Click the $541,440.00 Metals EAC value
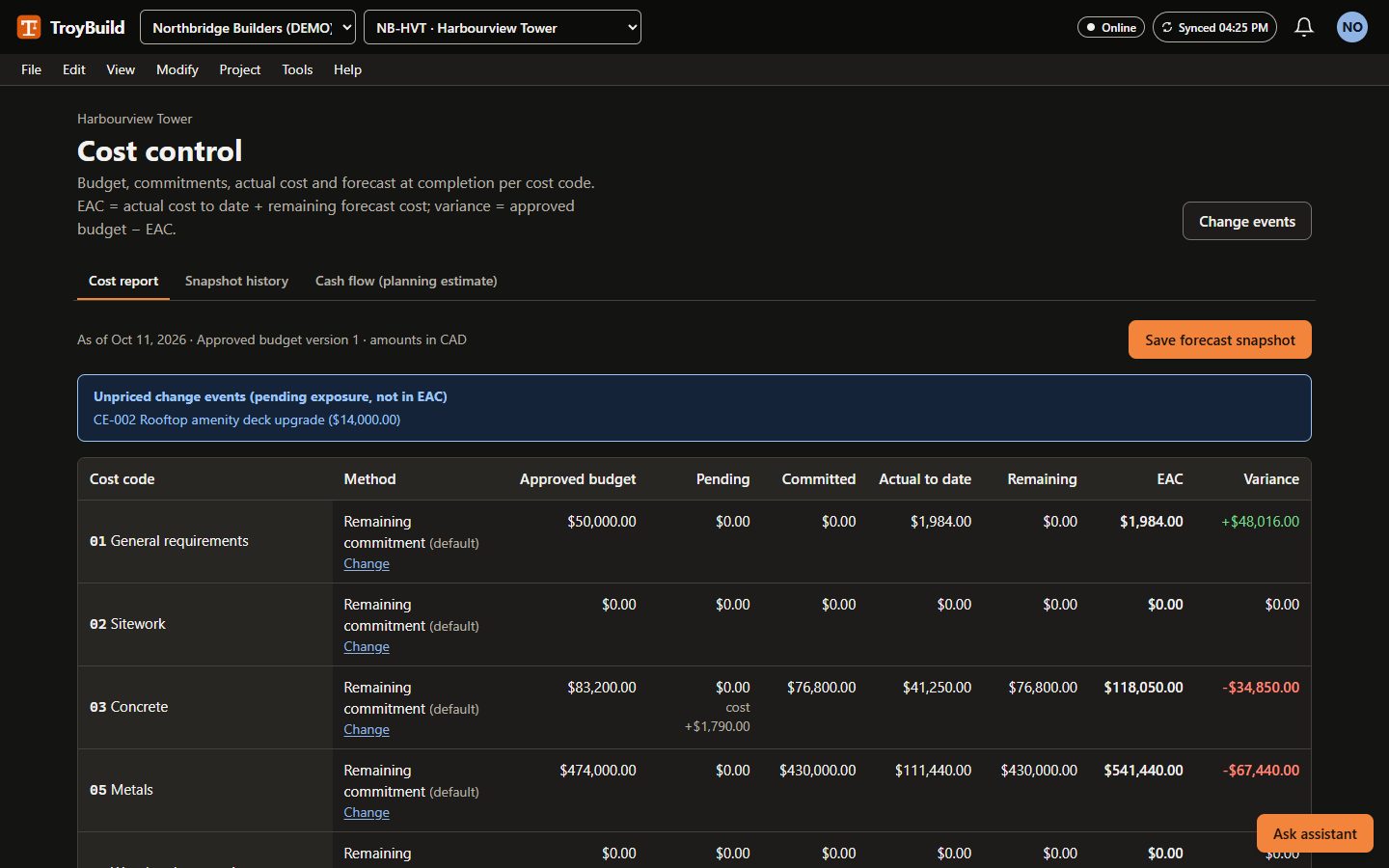Image resolution: width=1389 pixels, height=868 pixels. (x=1143, y=770)
